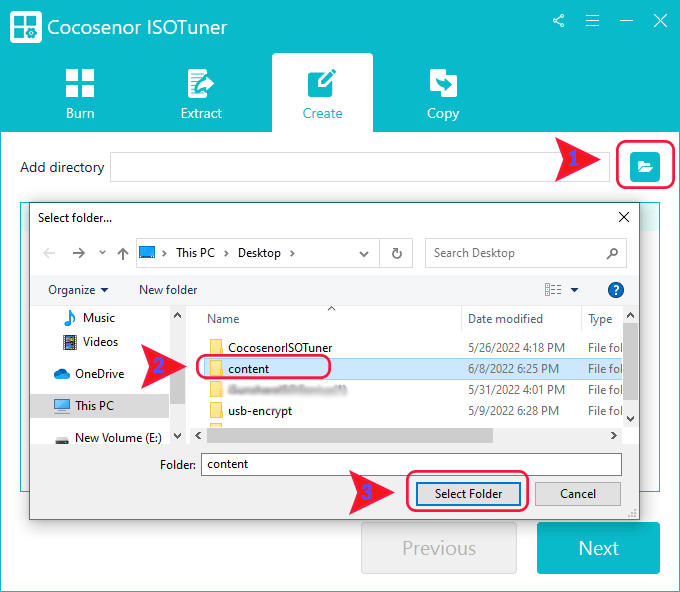Click the Add directory text field
The width and height of the screenshot is (680, 592).
360,167
